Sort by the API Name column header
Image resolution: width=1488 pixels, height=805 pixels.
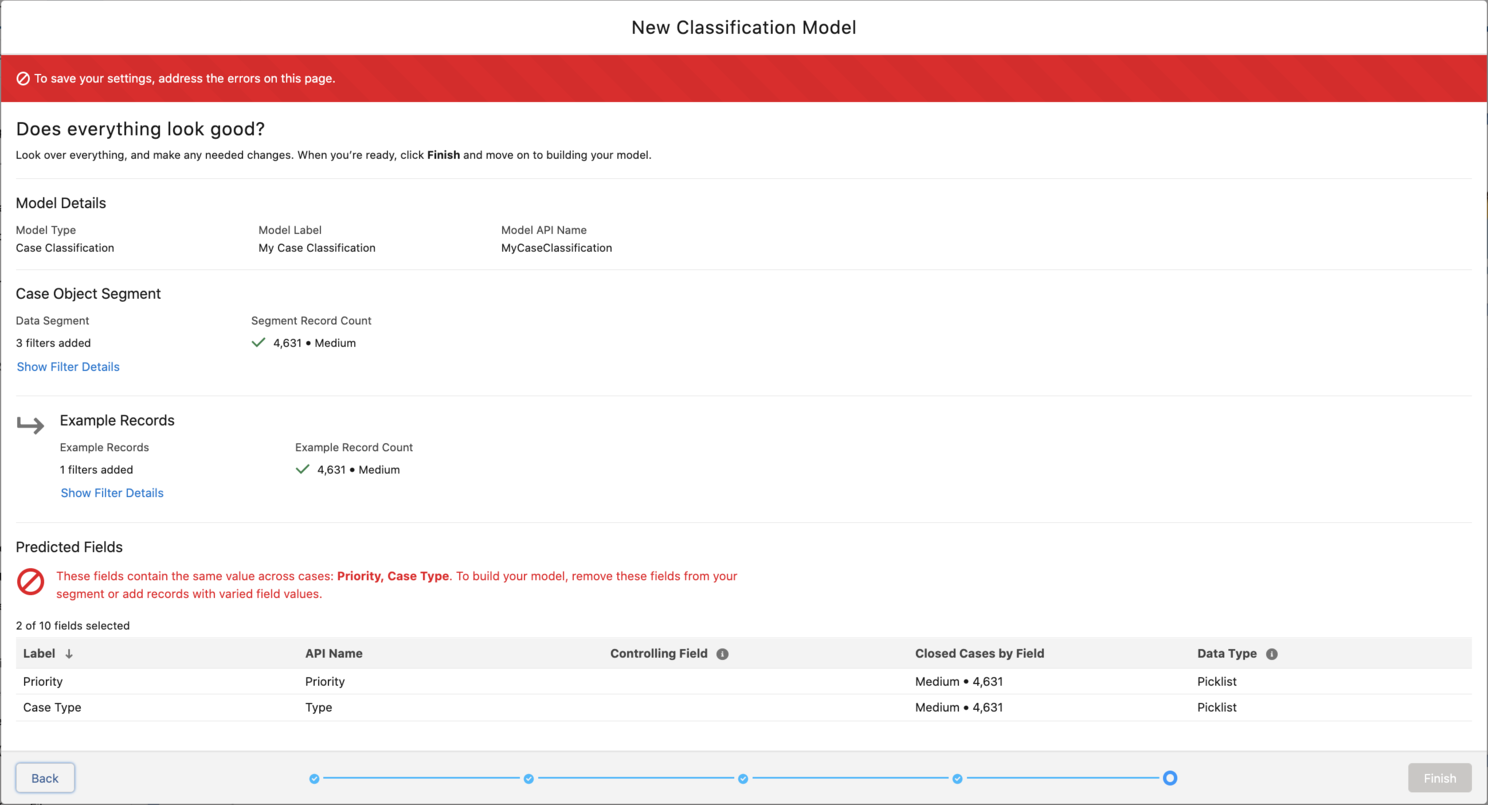coord(333,654)
